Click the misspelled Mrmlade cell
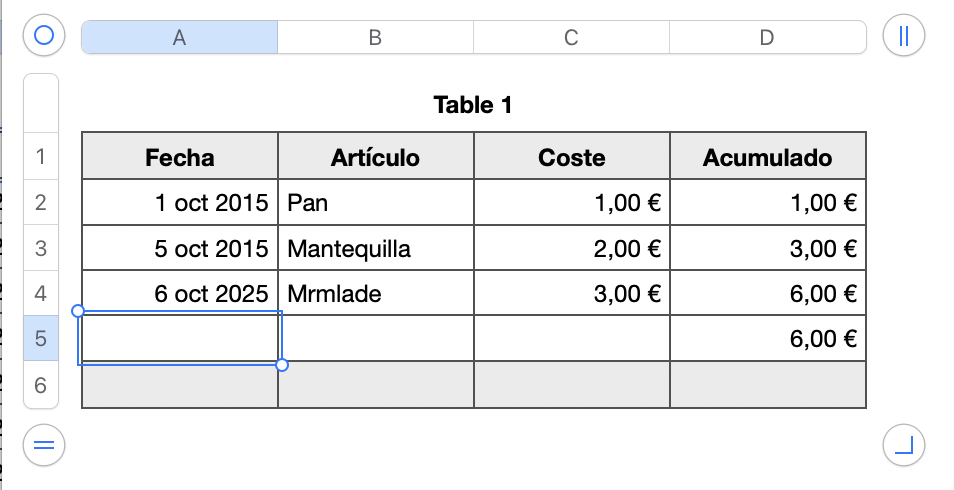The image size is (954, 490). click(375, 294)
